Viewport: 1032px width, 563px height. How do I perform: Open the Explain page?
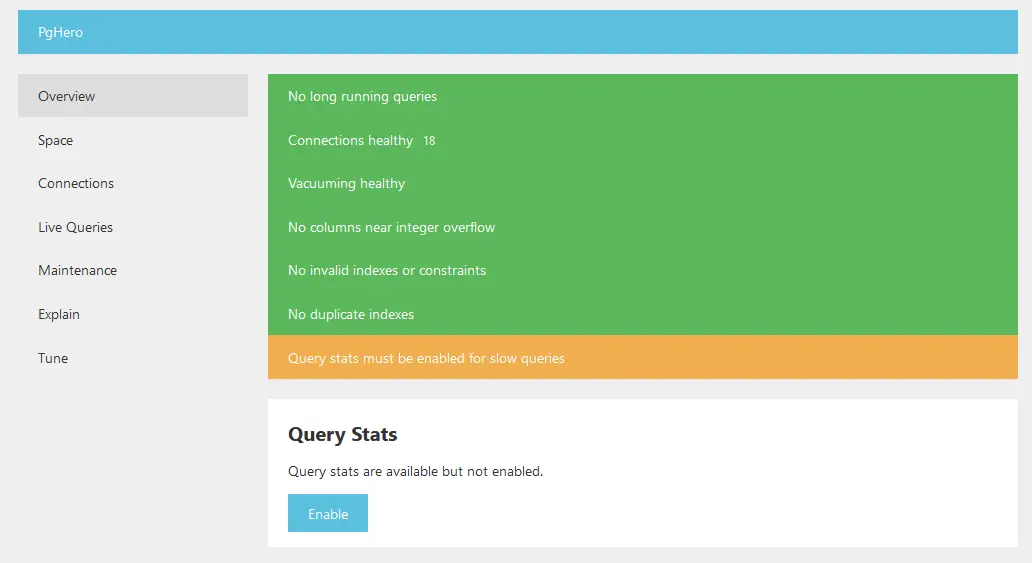tap(59, 314)
